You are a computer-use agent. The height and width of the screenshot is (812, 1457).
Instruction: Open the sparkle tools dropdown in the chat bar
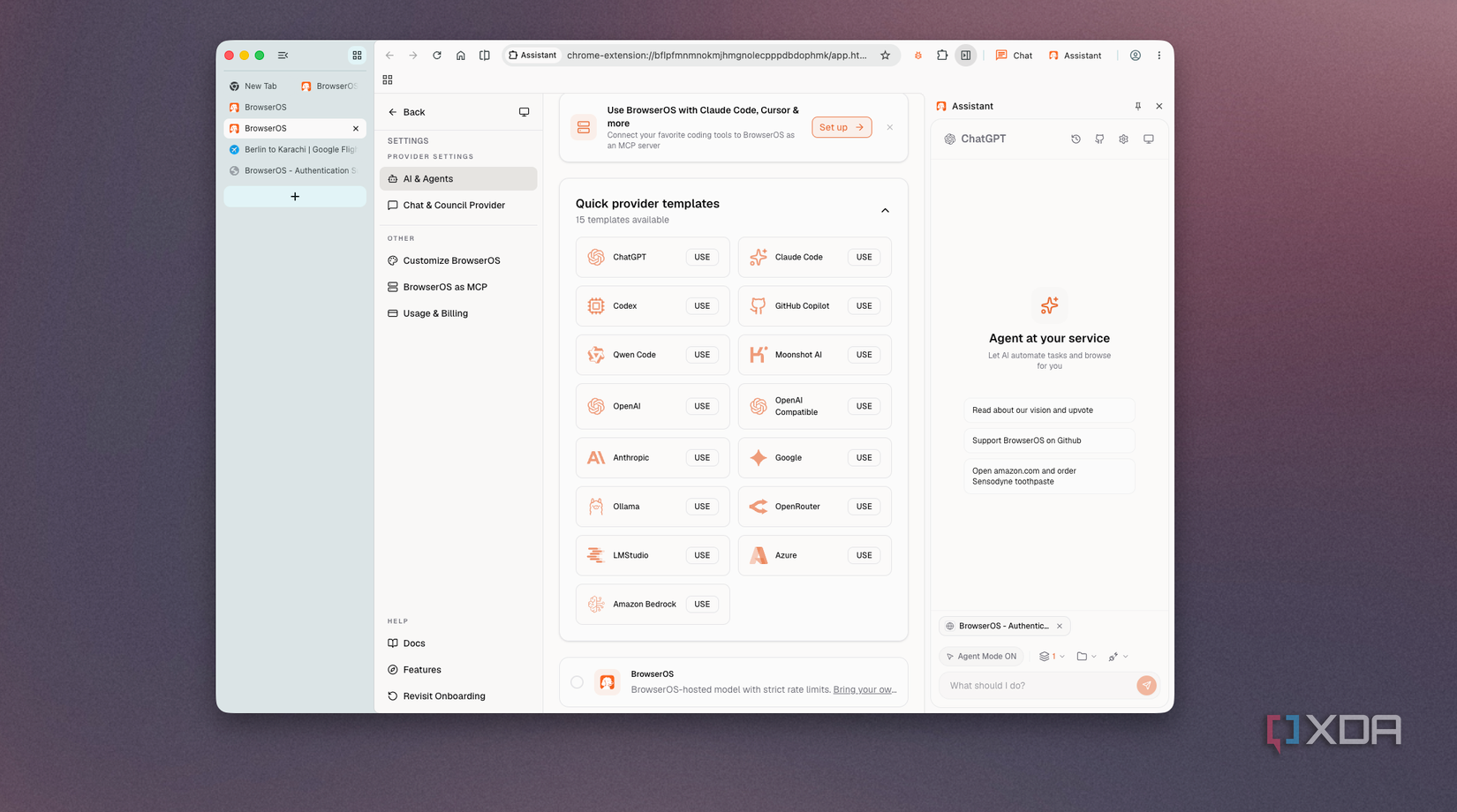pos(1119,657)
